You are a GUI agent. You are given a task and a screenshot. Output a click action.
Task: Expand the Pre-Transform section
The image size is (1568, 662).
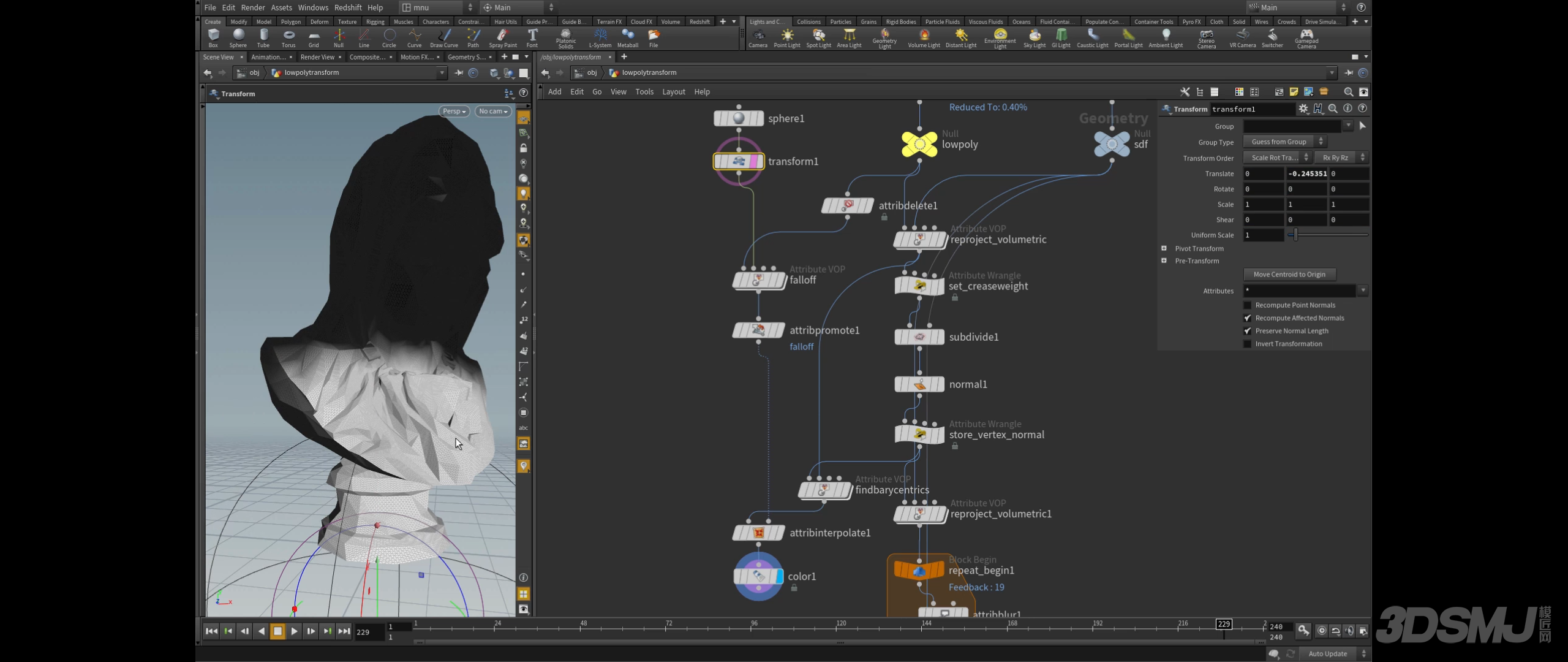click(1164, 261)
